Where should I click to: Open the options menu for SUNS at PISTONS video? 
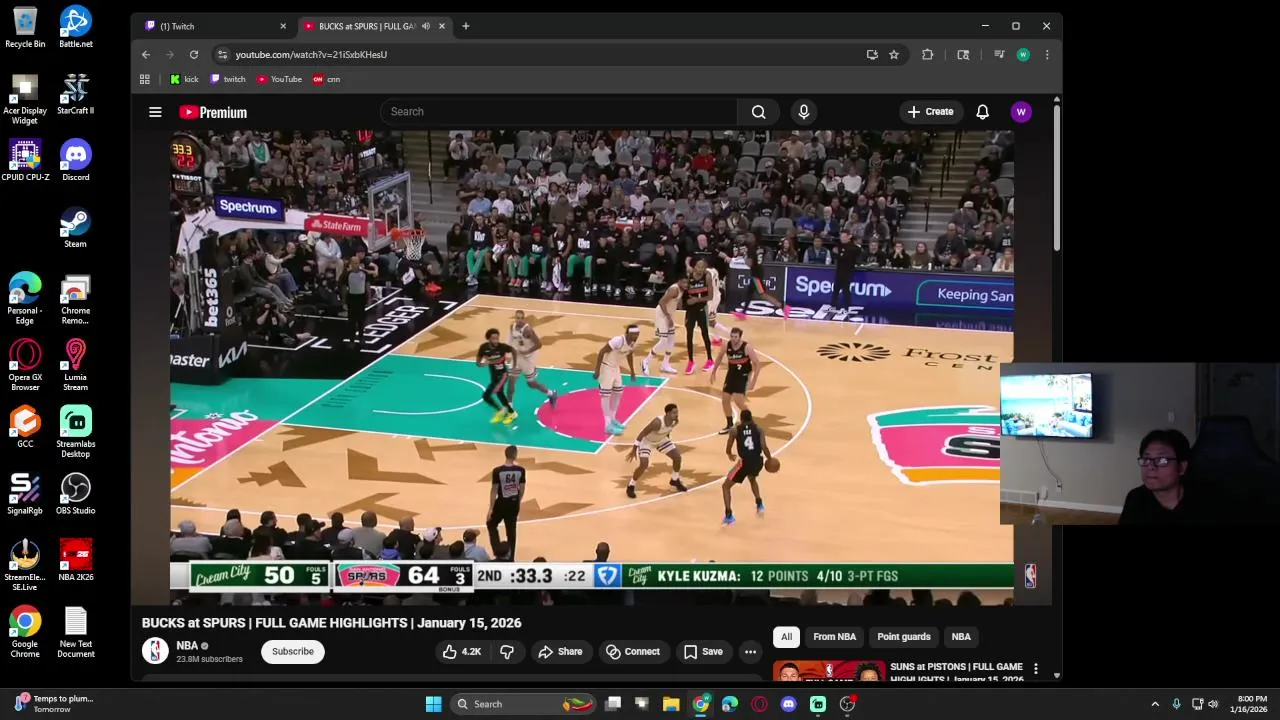tap(1035, 668)
